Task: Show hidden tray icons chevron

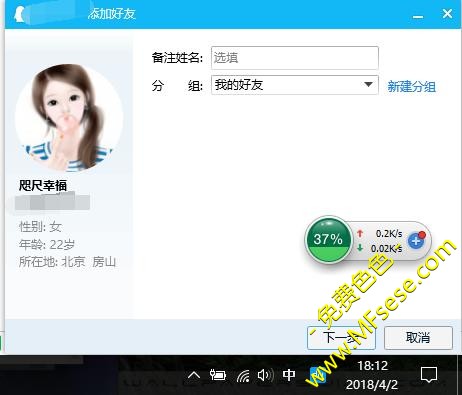Action: [194, 376]
